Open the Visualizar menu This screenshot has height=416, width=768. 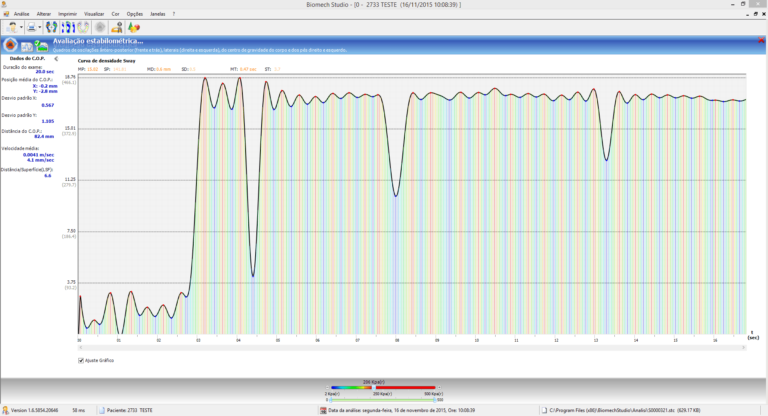(x=94, y=14)
